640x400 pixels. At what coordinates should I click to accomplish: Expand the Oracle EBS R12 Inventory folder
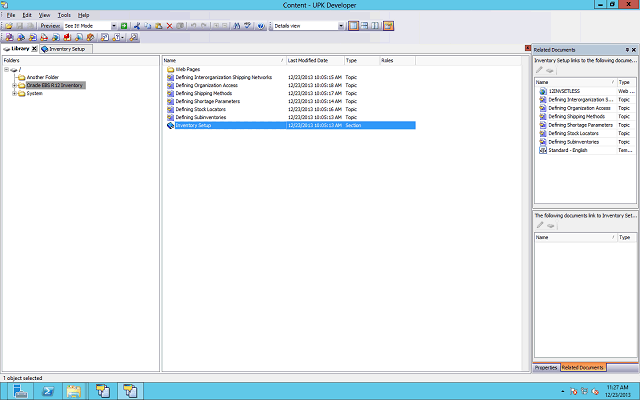point(14,85)
